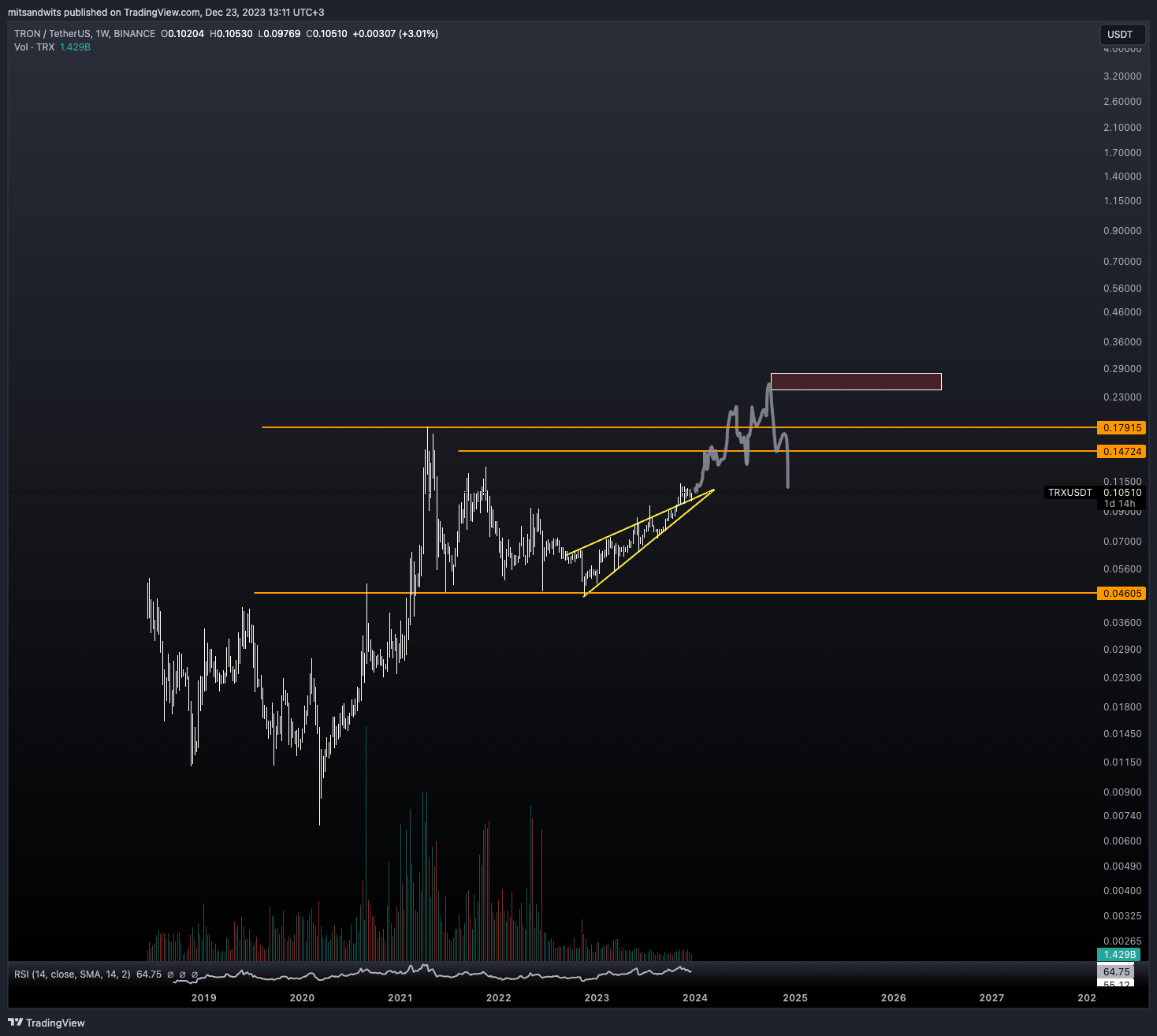Click the 0.00400 price axis label
The width and height of the screenshot is (1157, 1036).
pyautogui.click(x=1122, y=891)
